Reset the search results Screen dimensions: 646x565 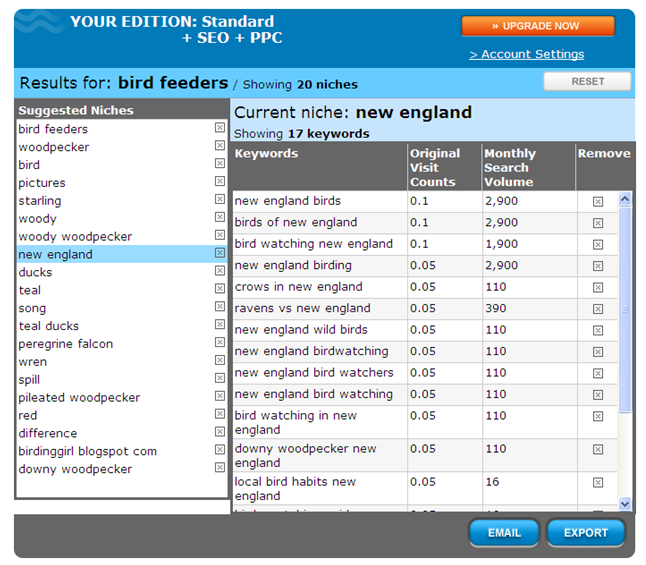coord(587,81)
